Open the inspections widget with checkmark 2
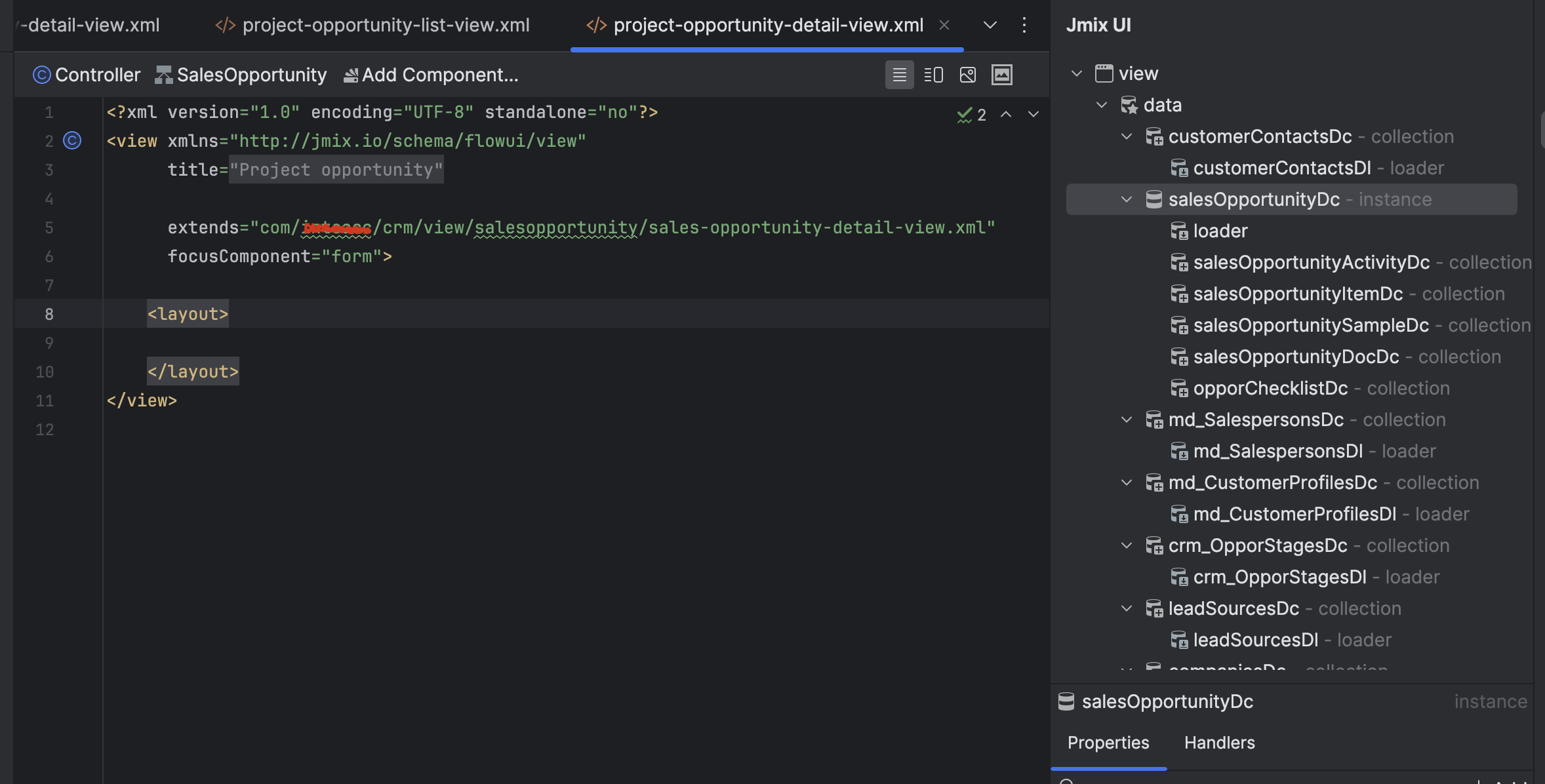The width and height of the screenshot is (1545, 784). tap(972, 115)
